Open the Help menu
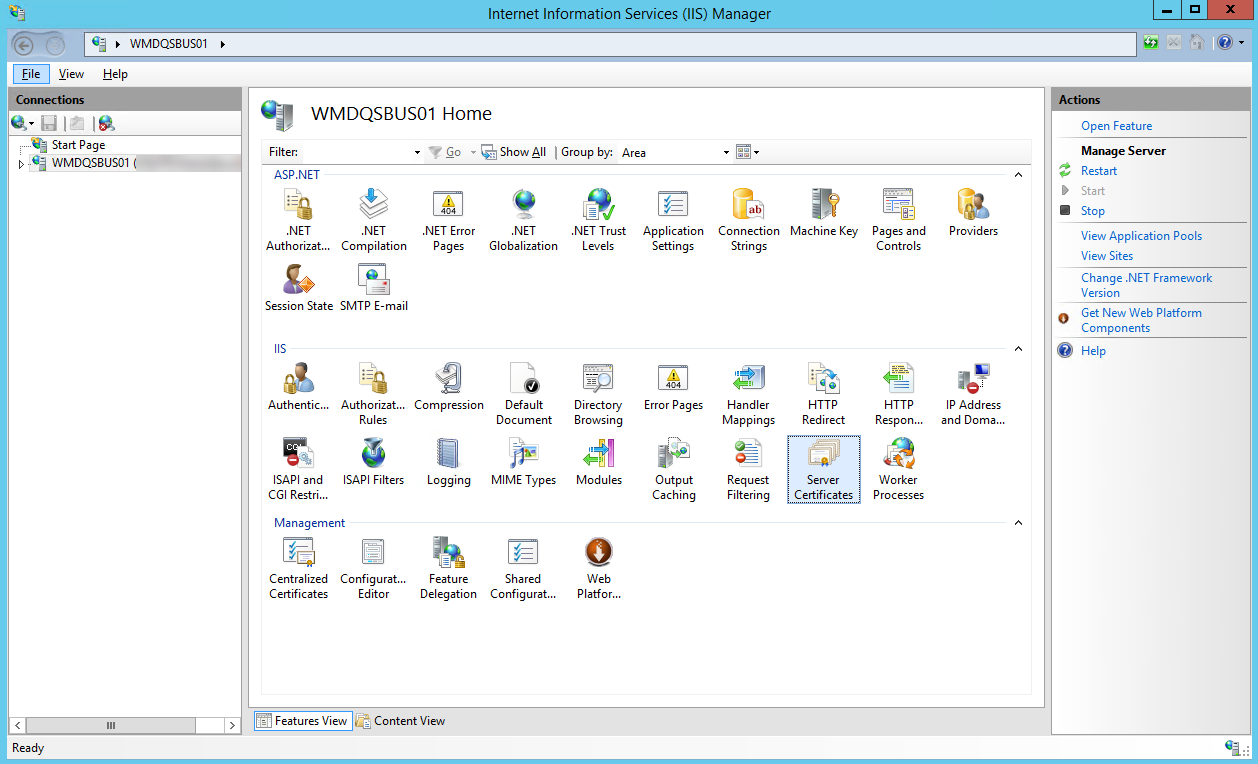This screenshot has height=764, width=1258. click(x=115, y=73)
